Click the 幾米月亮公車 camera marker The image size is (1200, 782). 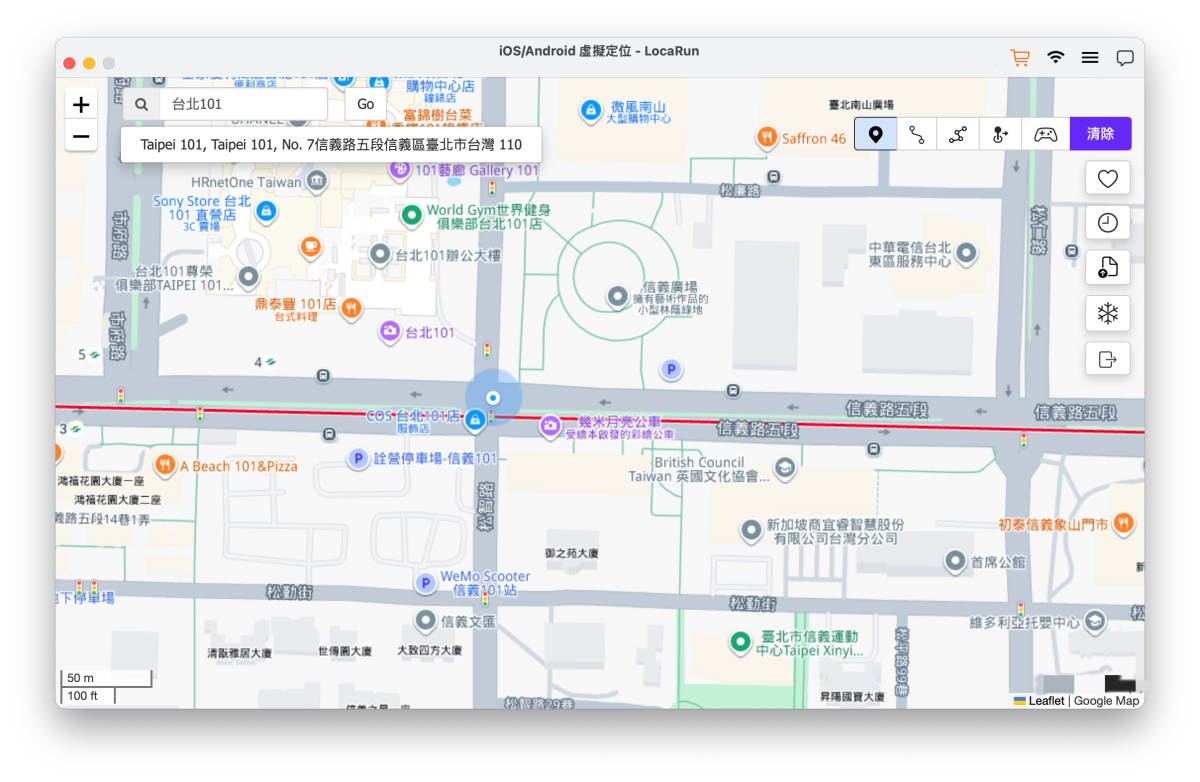tap(549, 426)
